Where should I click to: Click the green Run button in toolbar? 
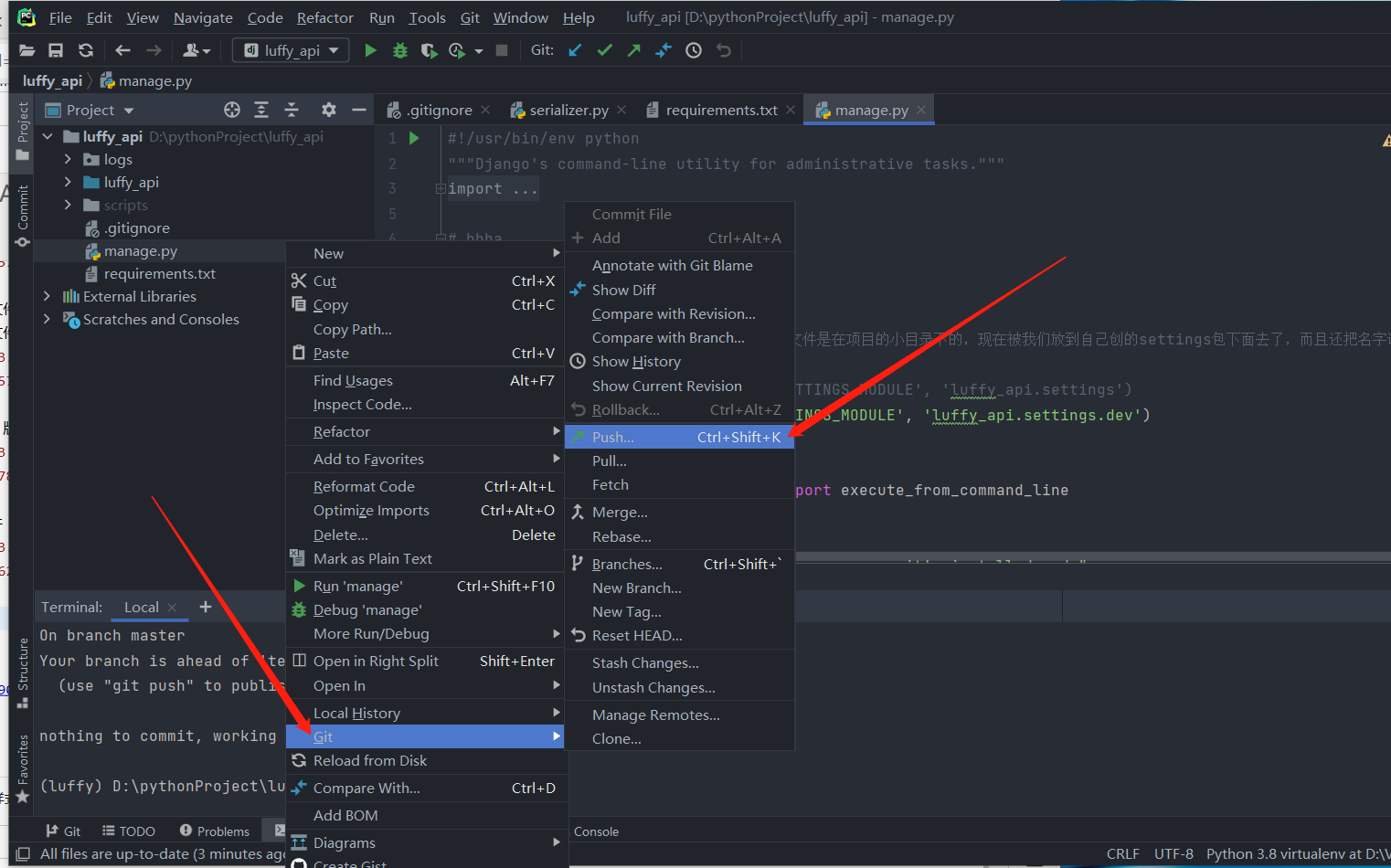pos(370,50)
